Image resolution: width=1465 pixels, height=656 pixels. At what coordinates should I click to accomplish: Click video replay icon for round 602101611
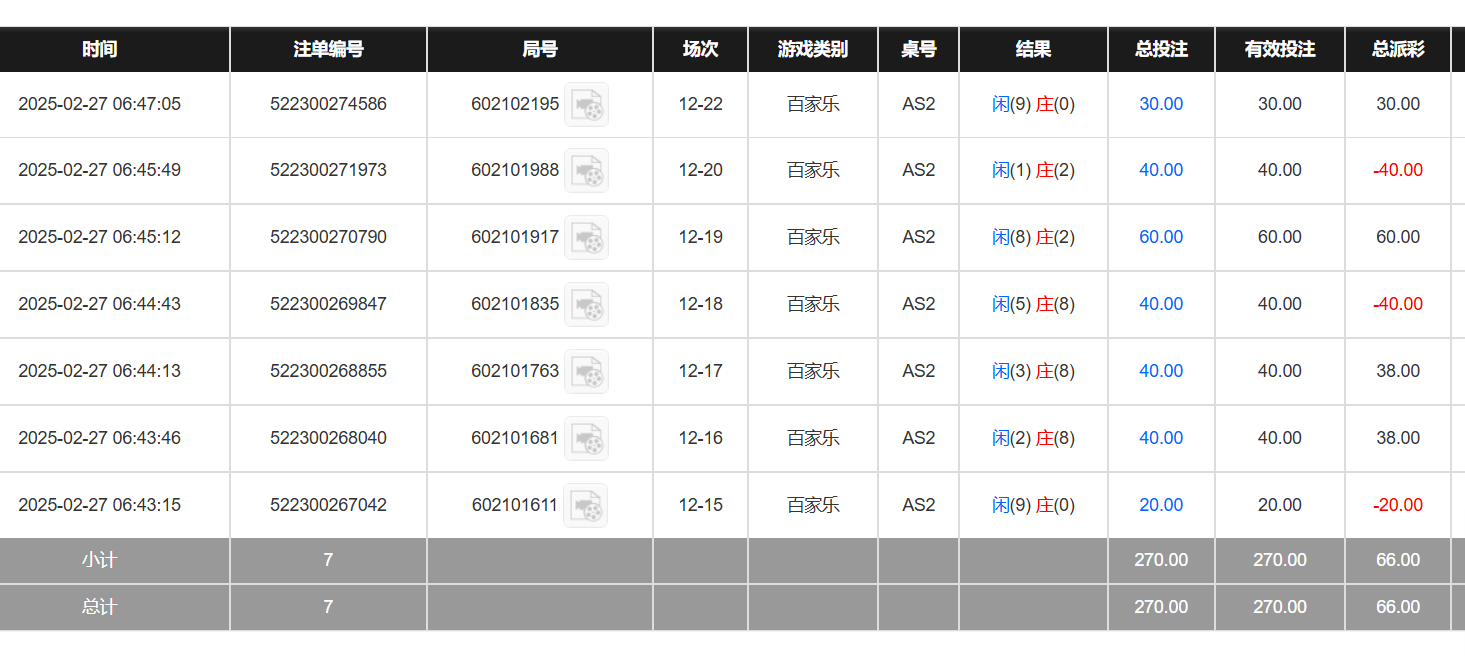coord(585,506)
